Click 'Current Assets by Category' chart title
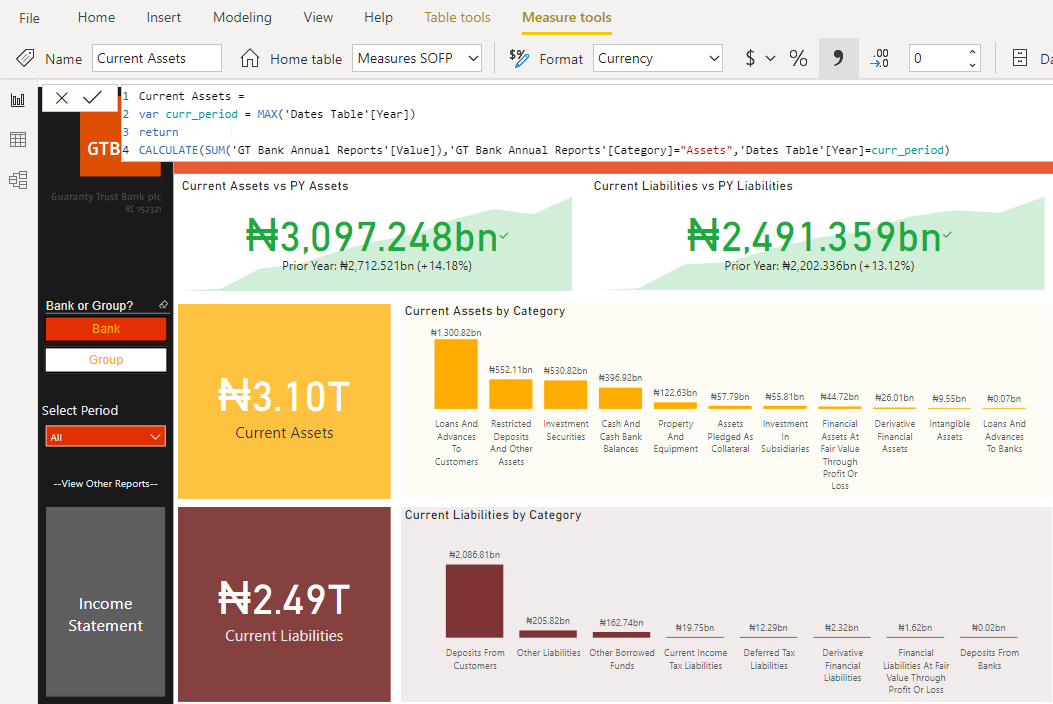Screen dimensions: 1053x704 (485, 311)
